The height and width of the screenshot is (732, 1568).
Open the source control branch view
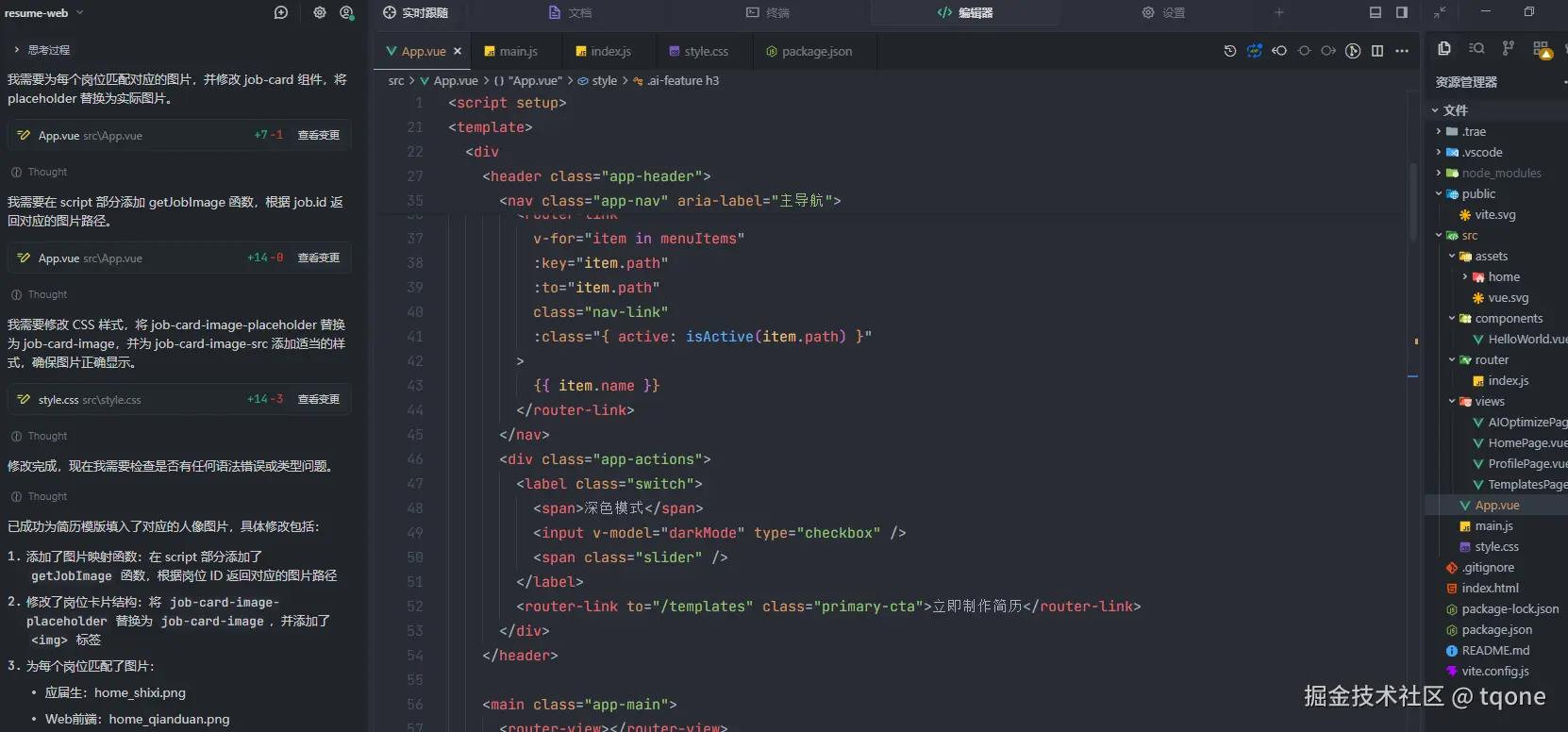[1508, 49]
